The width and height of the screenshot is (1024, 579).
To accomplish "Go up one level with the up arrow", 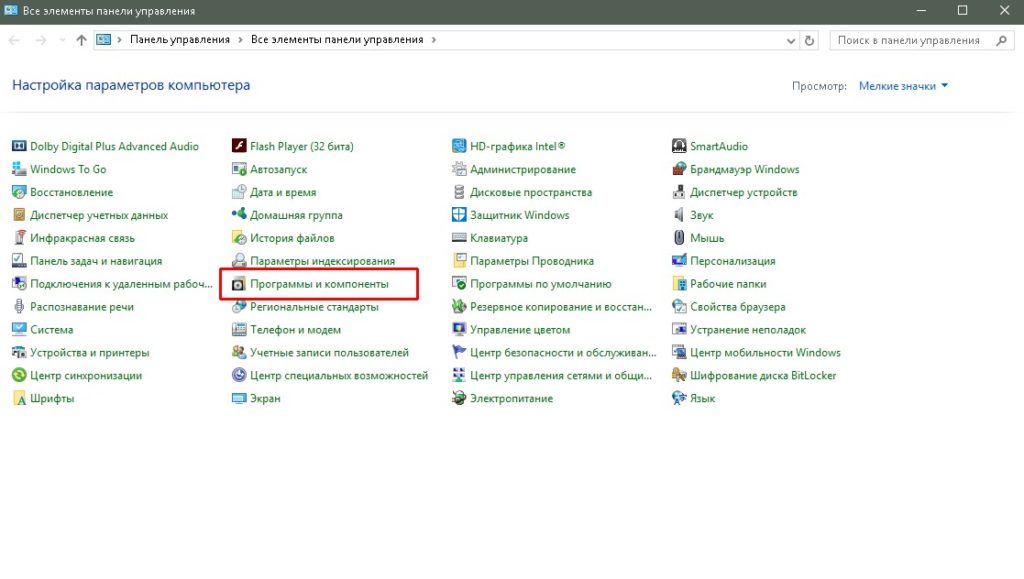I will tap(81, 40).
